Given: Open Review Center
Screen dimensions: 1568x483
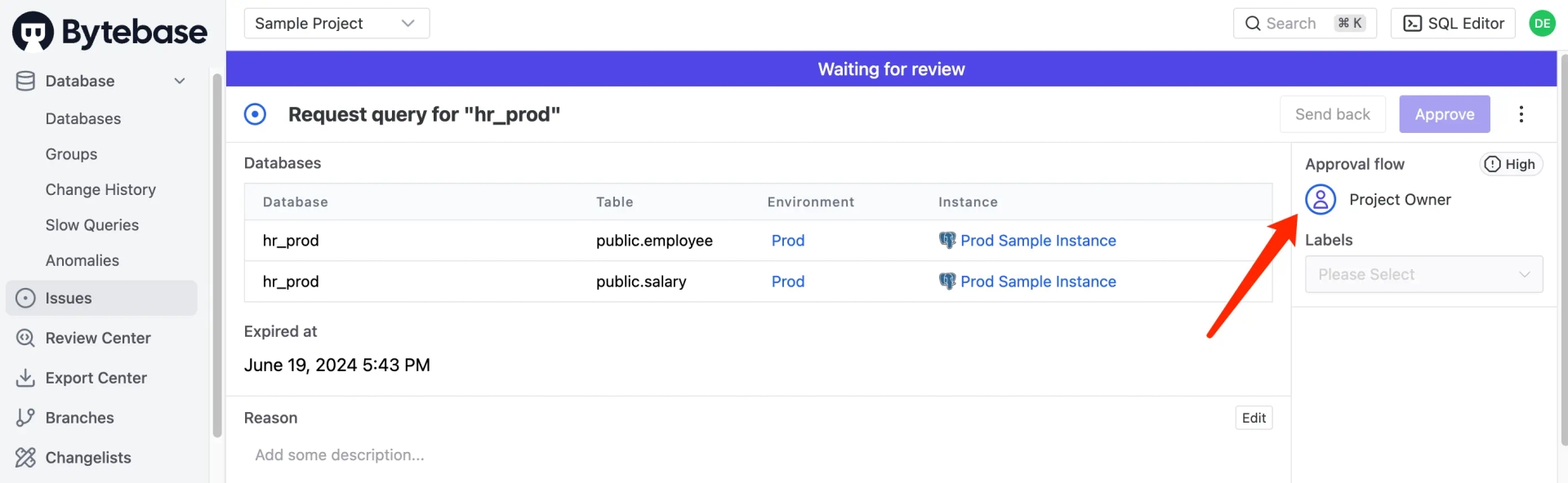Looking at the screenshot, I should 98,338.
